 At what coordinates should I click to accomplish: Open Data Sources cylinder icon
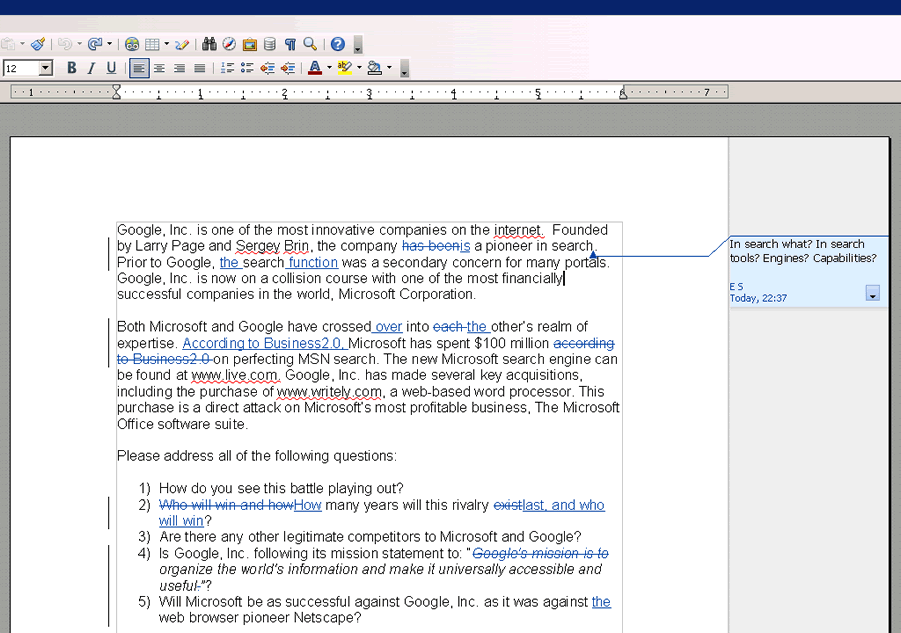point(269,44)
